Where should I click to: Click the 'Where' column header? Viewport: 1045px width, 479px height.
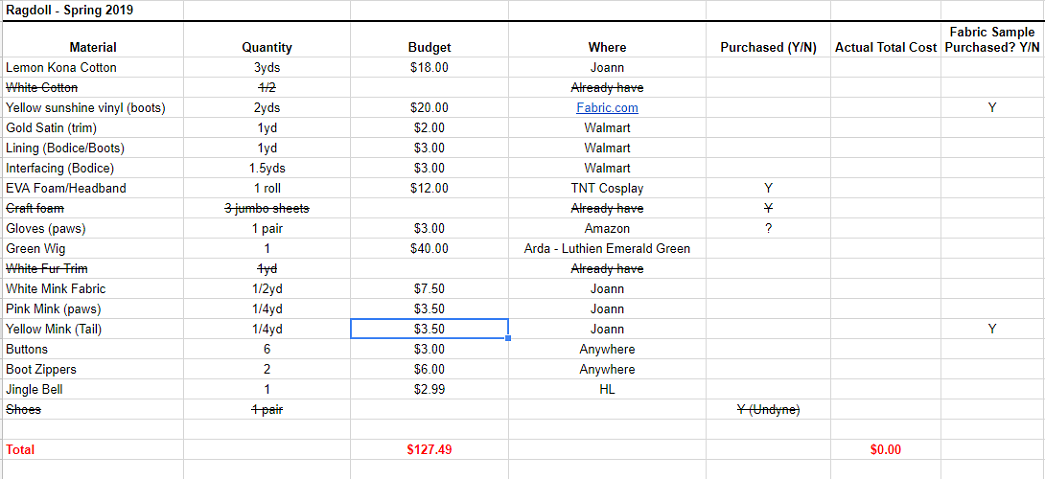pos(607,40)
